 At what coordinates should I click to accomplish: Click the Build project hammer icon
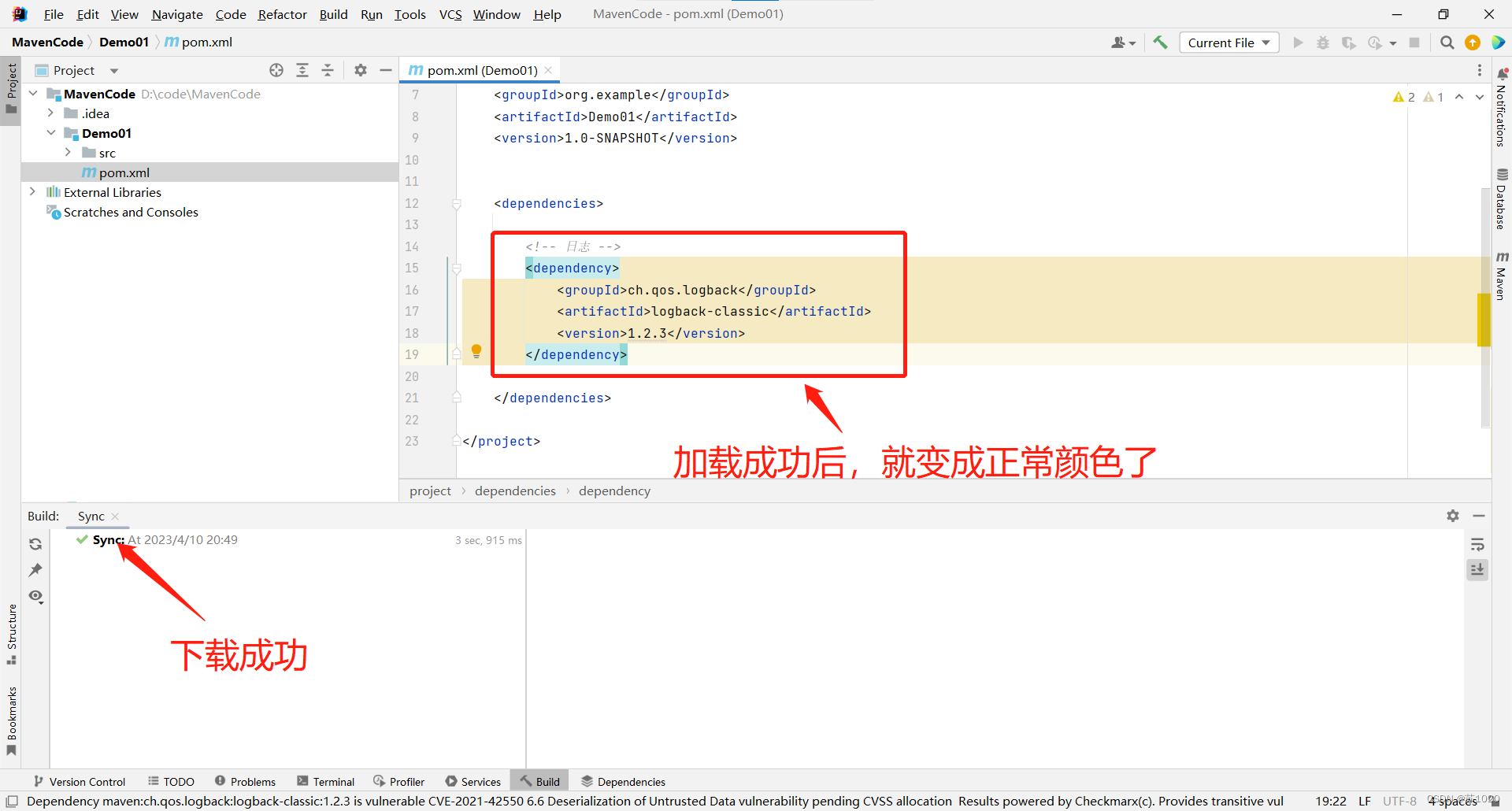click(x=1160, y=43)
